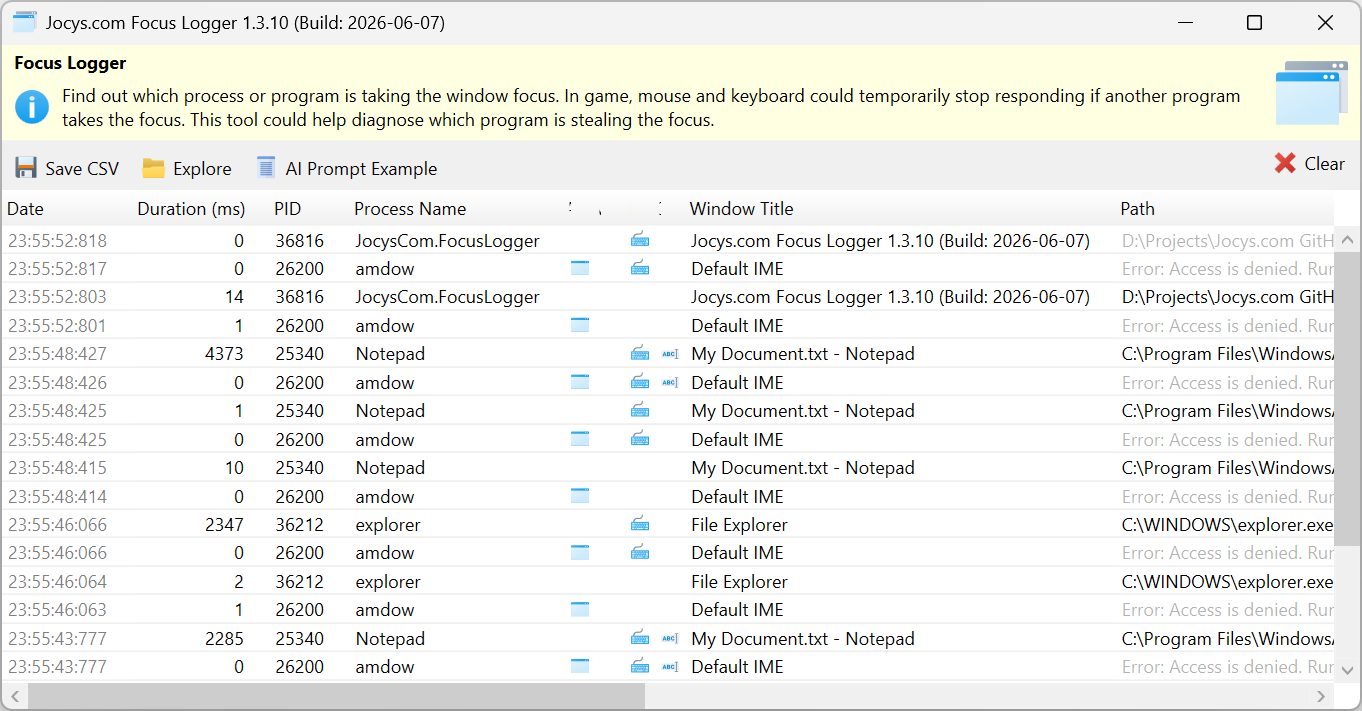Click ABC caret icon in 23:55:48:426 amdow row

[x=670, y=382]
